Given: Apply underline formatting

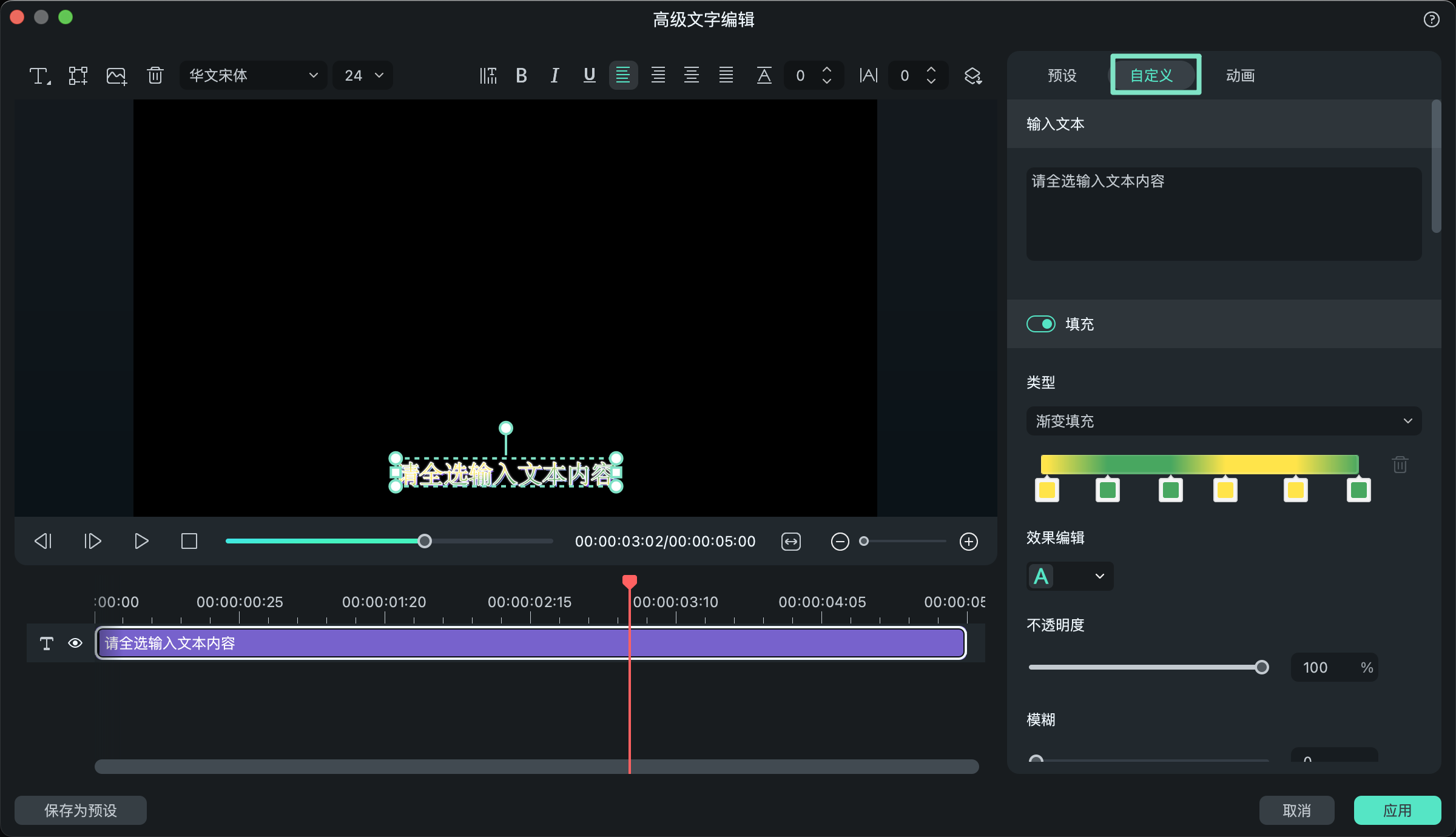Looking at the screenshot, I should (x=589, y=76).
